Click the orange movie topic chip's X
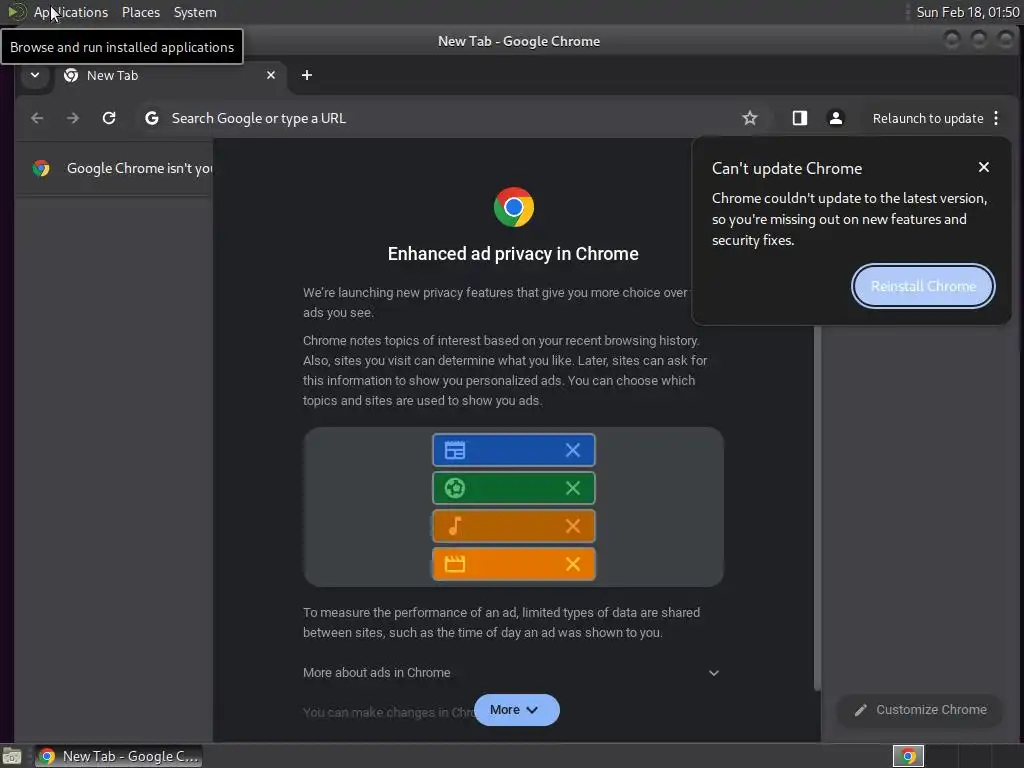The height and width of the screenshot is (768, 1024). coord(573,564)
